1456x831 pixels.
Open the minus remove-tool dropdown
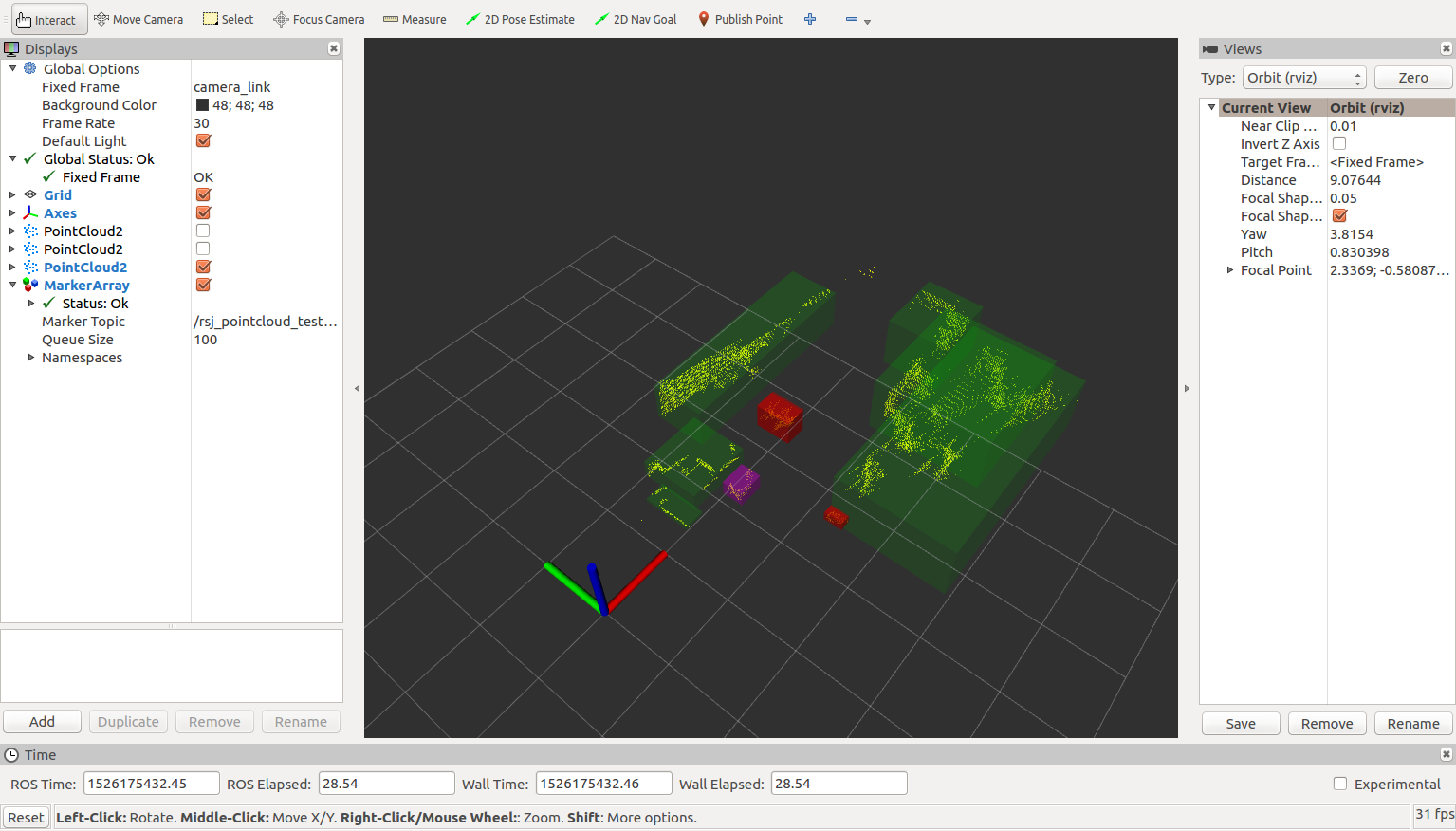857,19
